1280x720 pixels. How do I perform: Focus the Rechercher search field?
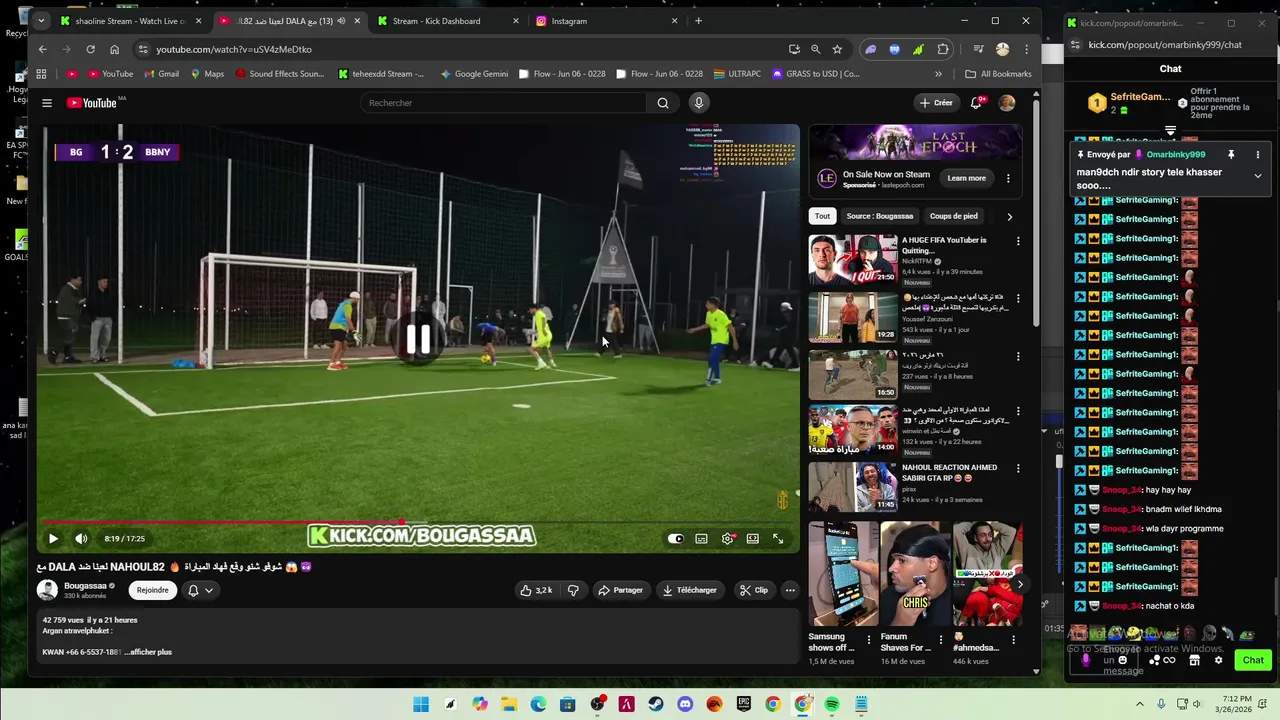[504, 103]
